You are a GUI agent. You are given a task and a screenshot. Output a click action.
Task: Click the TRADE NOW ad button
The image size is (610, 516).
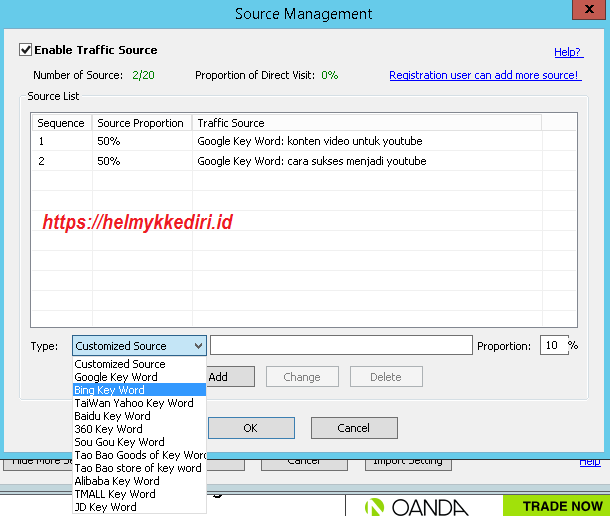[556, 505]
